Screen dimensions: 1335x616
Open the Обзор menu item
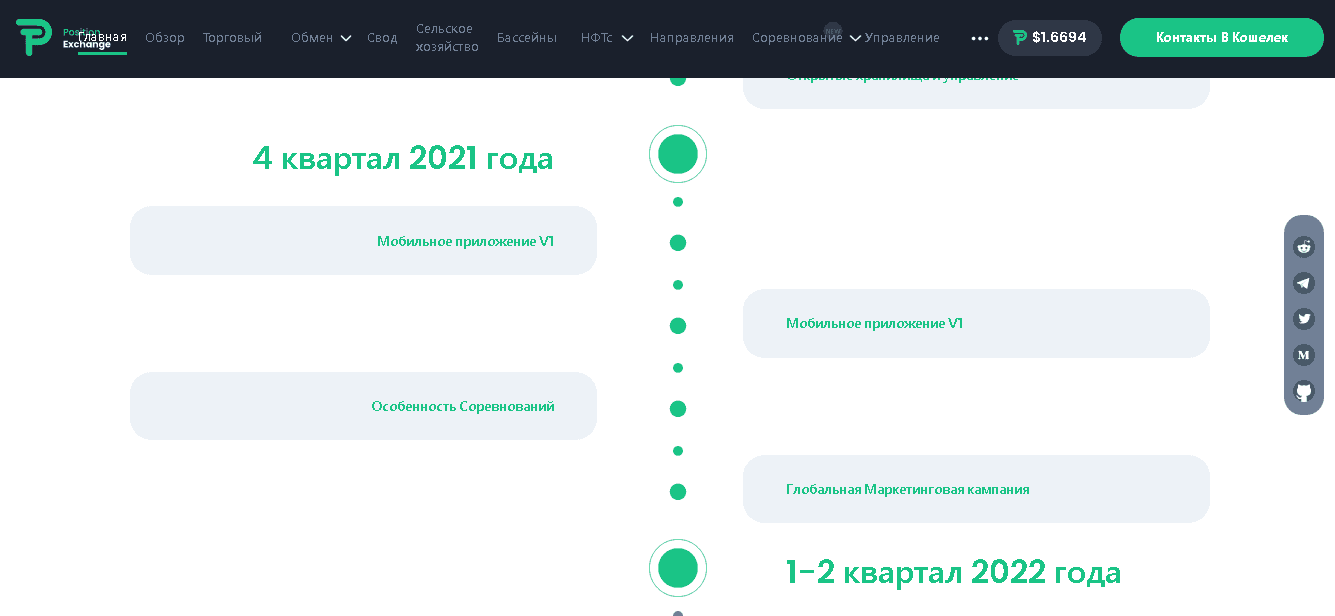click(165, 38)
